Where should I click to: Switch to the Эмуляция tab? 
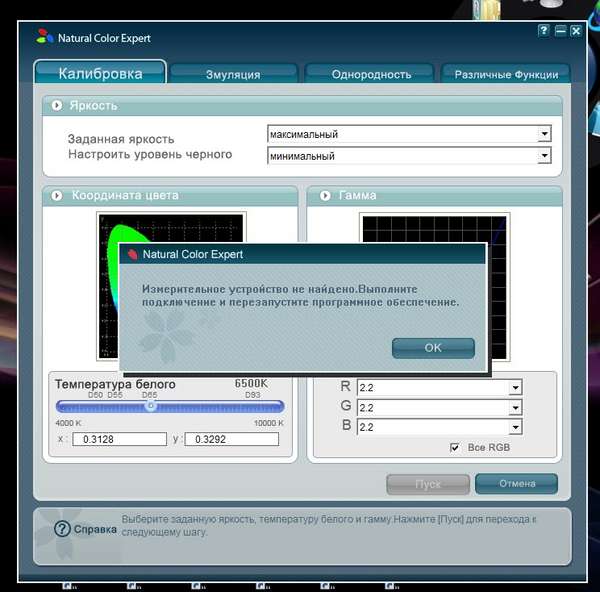[233, 74]
